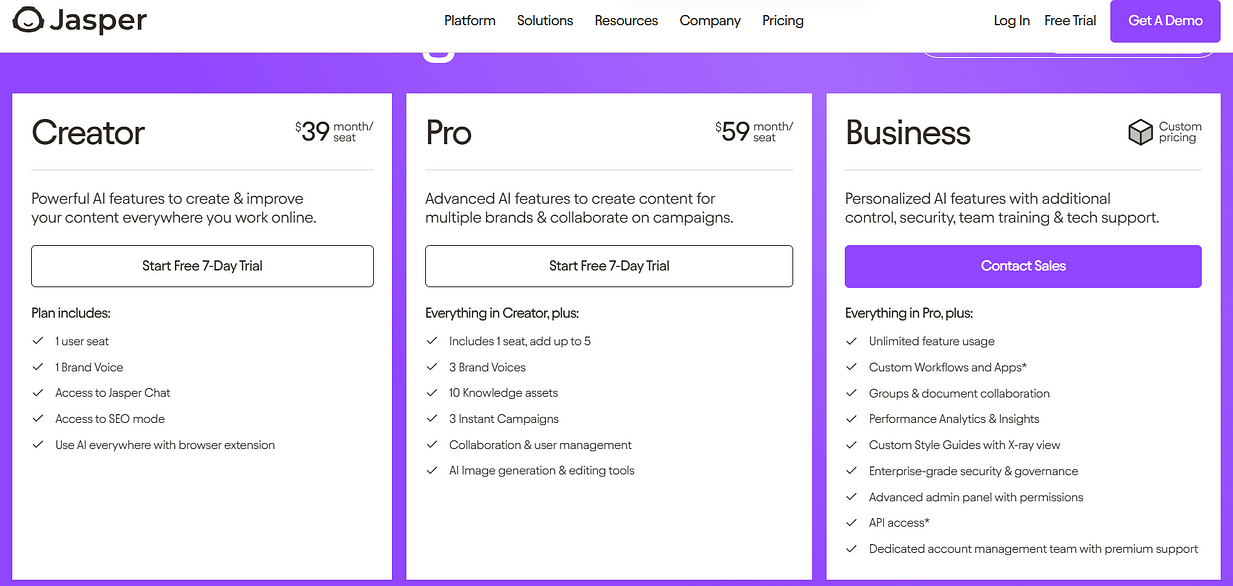1233x586 pixels.
Task: Click checkmark next to Access to SEO mode
Action: pyautogui.click(x=38, y=419)
